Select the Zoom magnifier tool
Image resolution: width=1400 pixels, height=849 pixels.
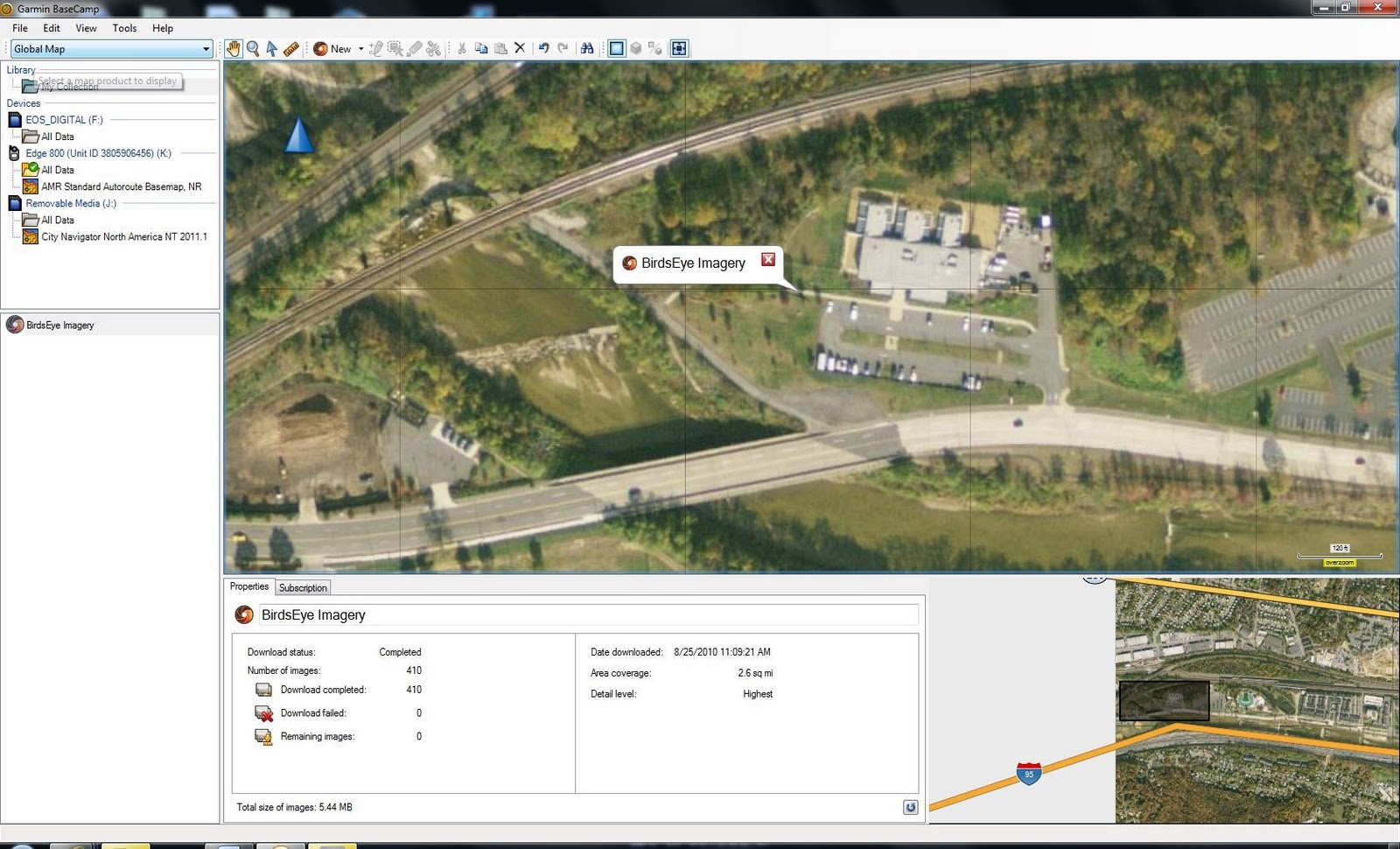pos(253,49)
